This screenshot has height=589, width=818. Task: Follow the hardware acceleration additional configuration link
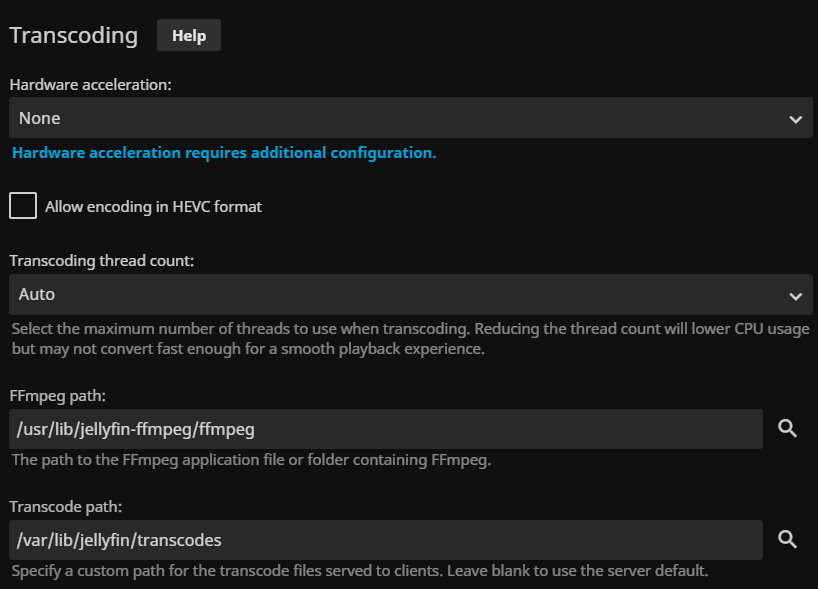click(224, 153)
